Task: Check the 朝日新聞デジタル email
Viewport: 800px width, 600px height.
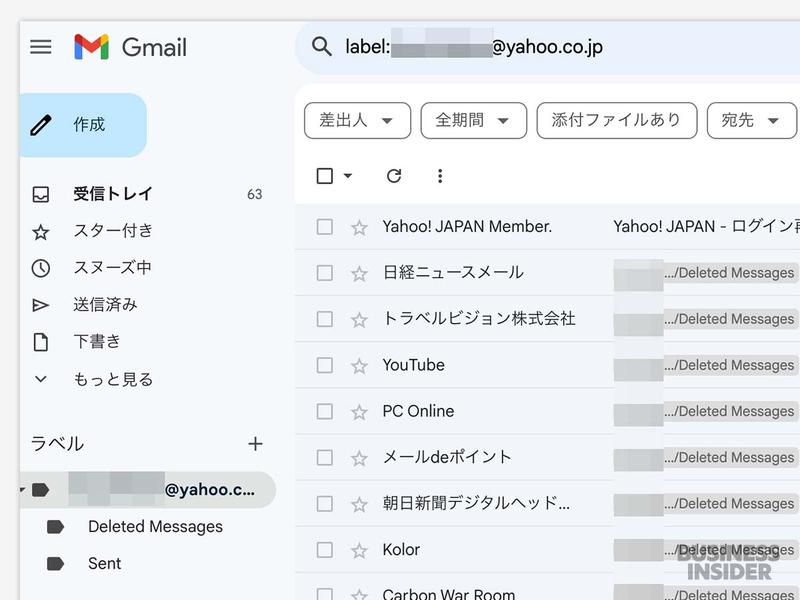Action: (x=324, y=504)
